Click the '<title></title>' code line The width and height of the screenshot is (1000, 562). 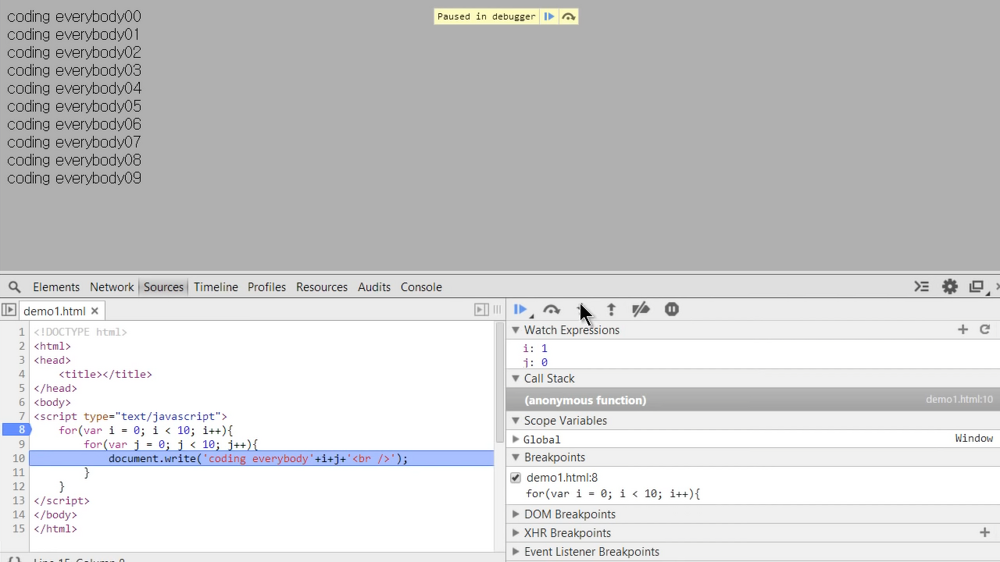pyautogui.click(x=105, y=374)
